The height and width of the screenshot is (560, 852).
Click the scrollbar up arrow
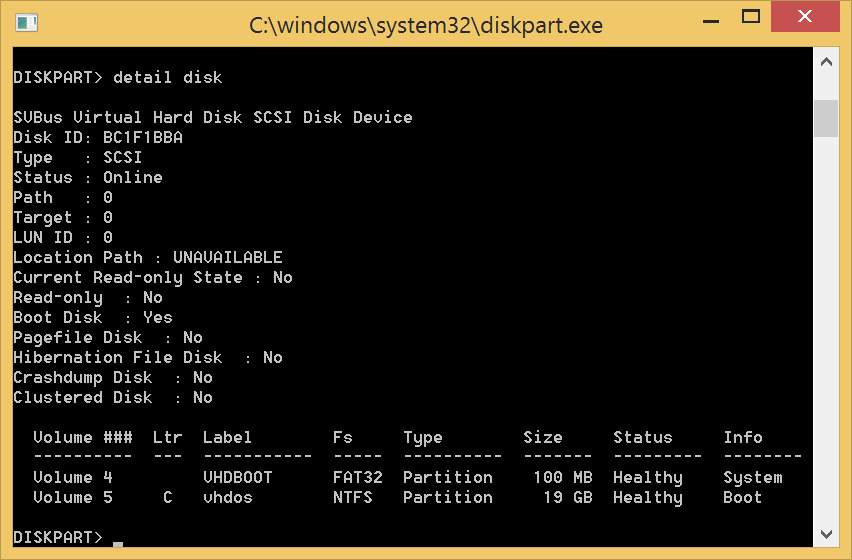pyautogui.click(x=826, y=62)
